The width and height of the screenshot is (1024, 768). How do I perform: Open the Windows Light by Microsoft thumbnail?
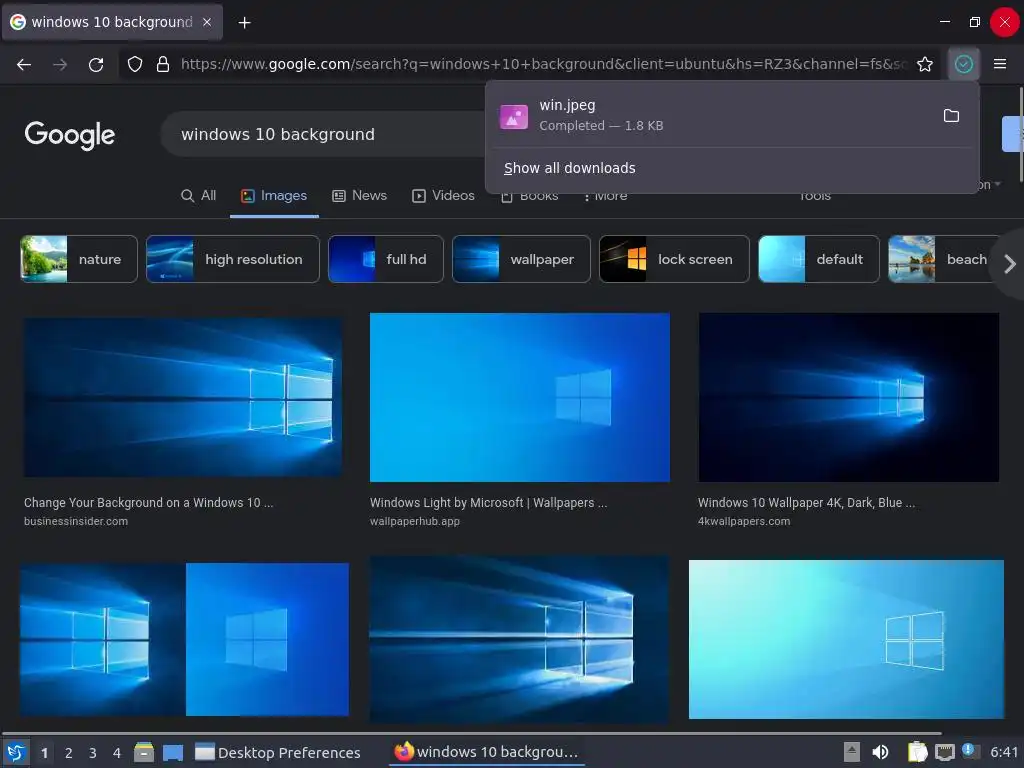[x=520, y=397]
